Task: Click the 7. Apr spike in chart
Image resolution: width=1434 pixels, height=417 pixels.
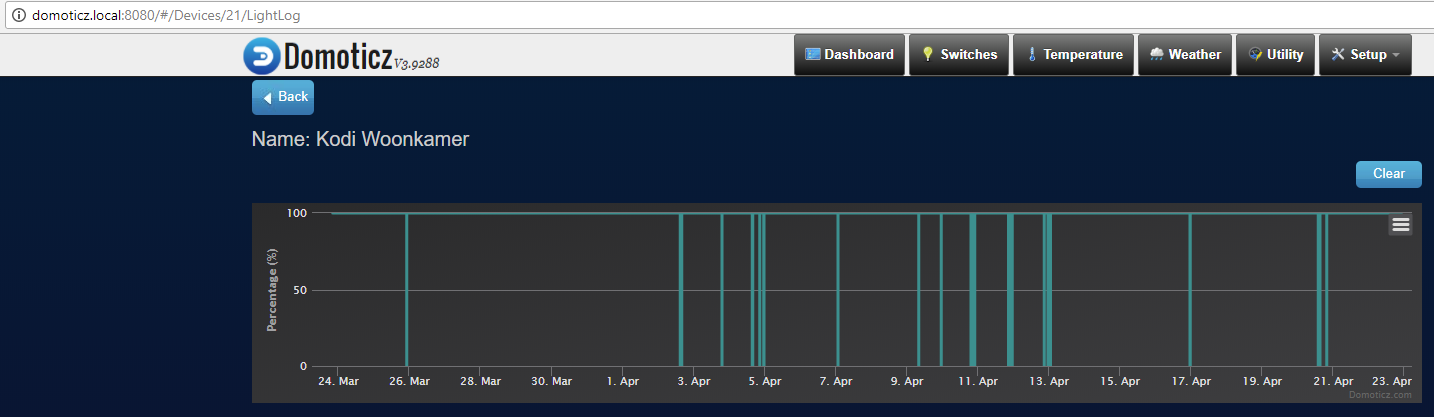Action: click(838, 290)
